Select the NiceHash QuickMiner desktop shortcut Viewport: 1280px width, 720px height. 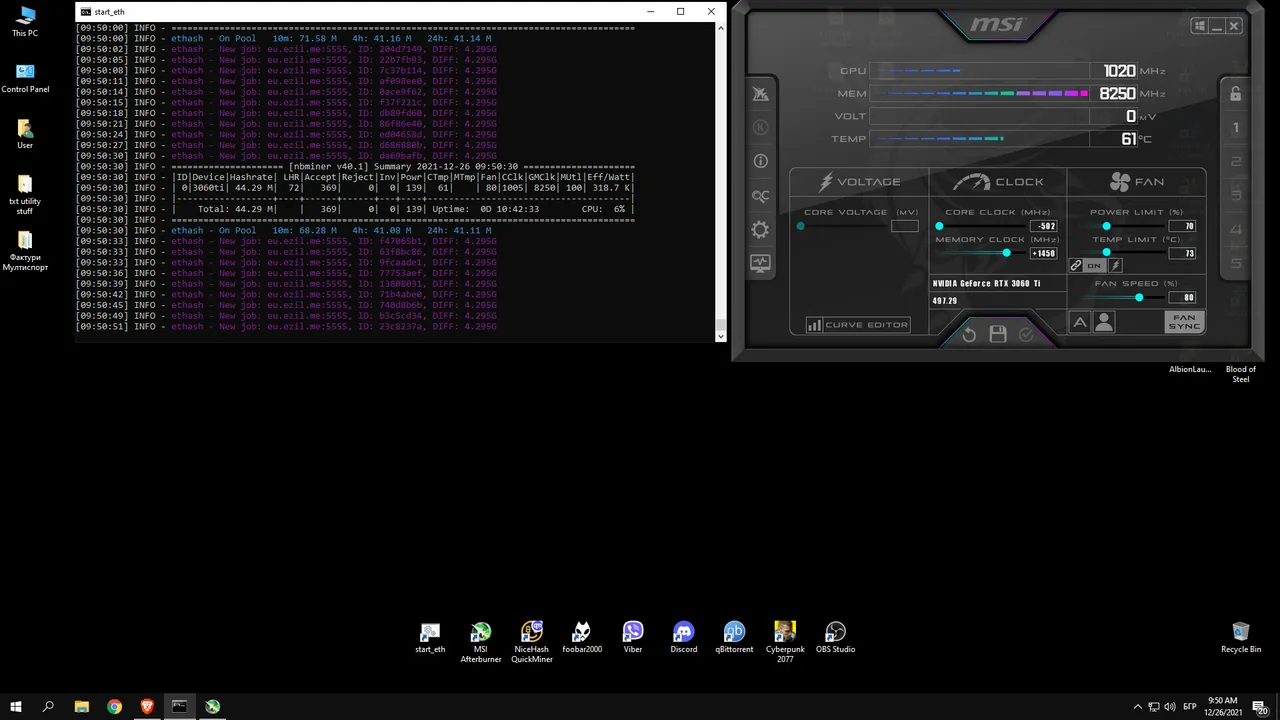point(532,642)
